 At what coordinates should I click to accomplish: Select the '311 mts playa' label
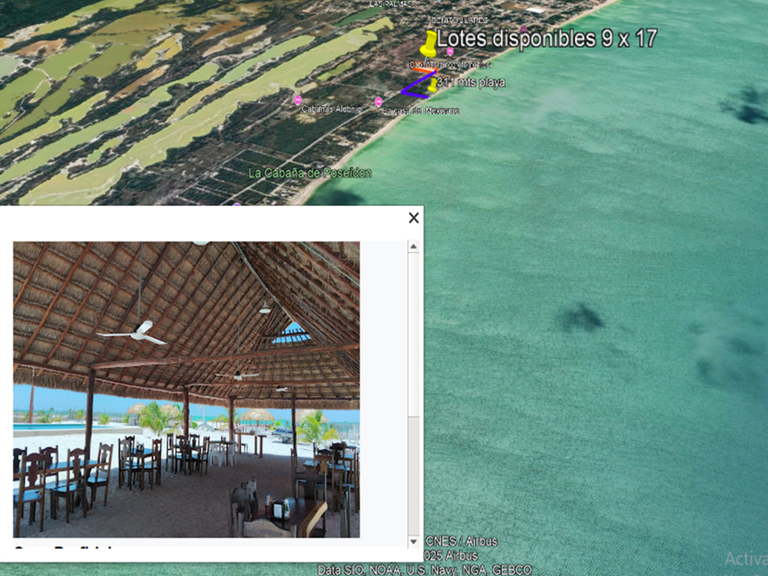[472, 83]
